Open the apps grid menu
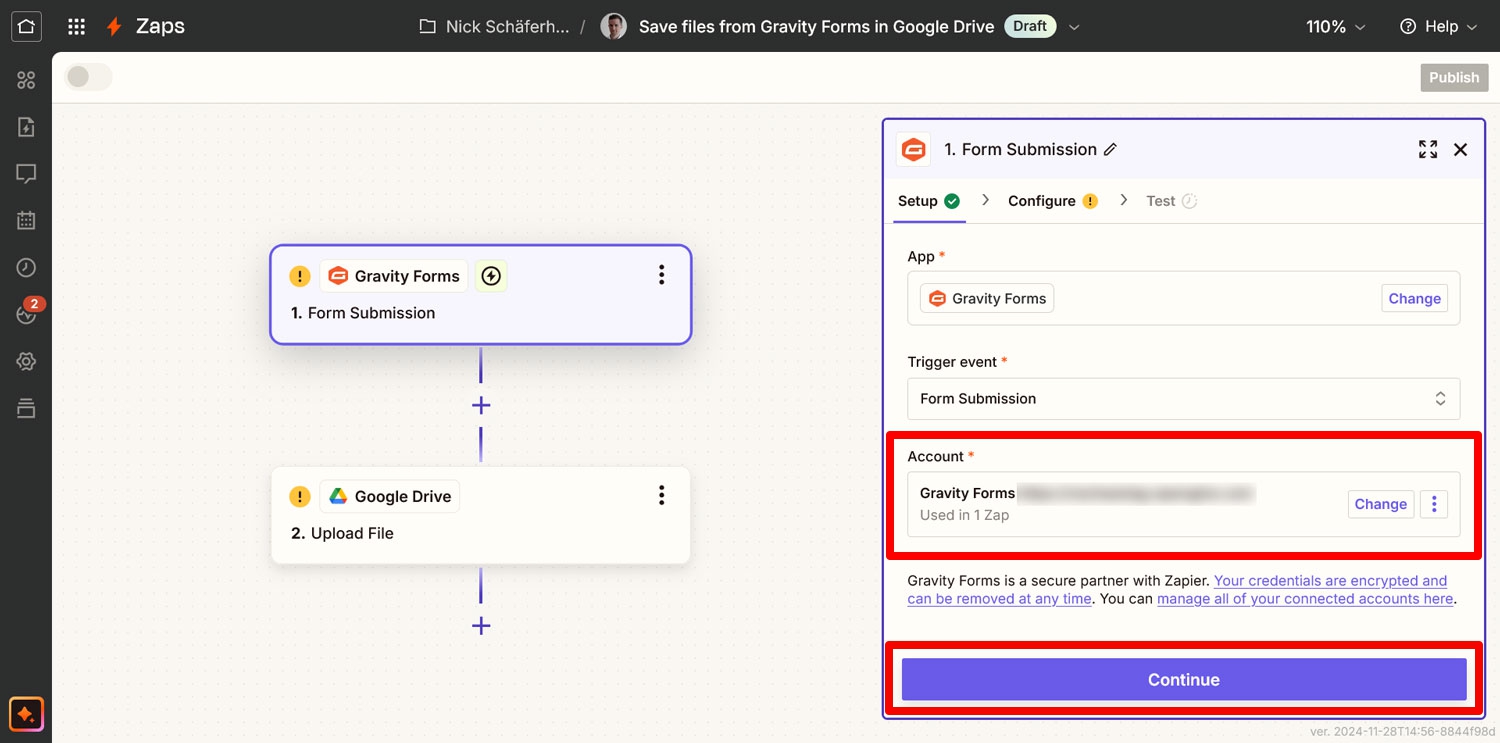Viewport: 1500px width, 743px height. pos(76,27)
